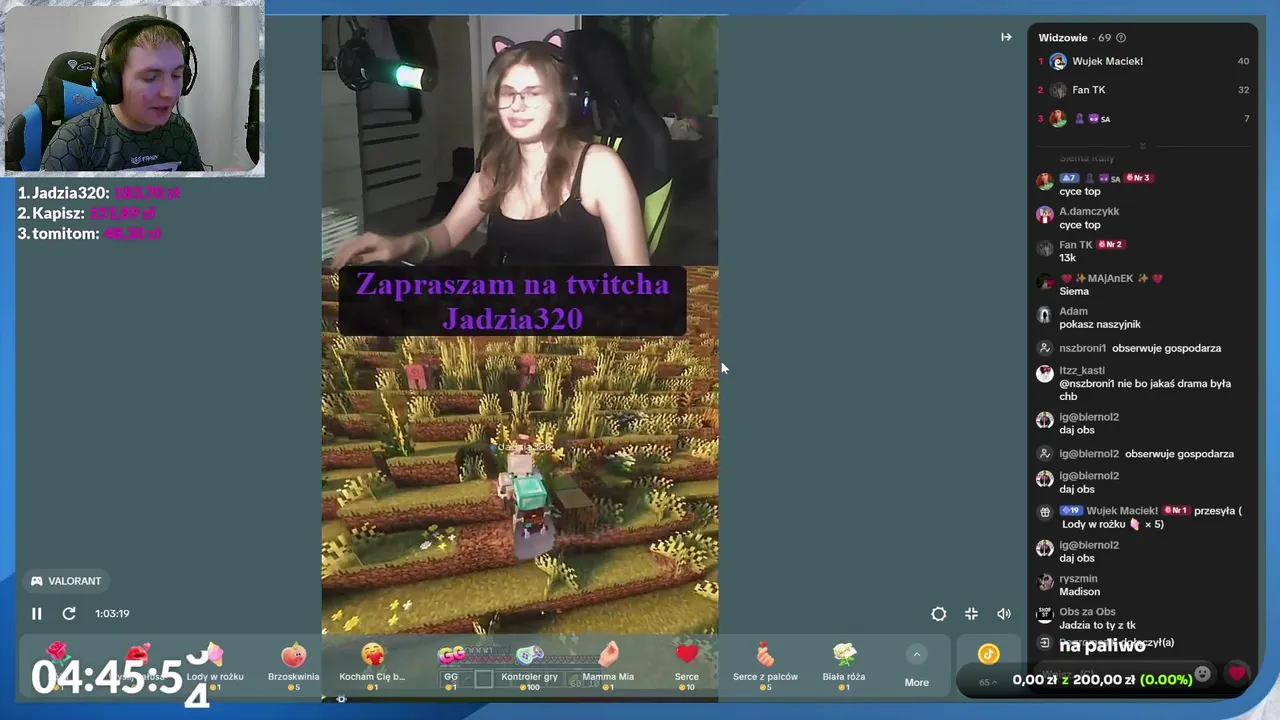This screenshot has width=1280, height=720.
Task: Click Itzz_kasti username in chat
Action: (1082, 371)
